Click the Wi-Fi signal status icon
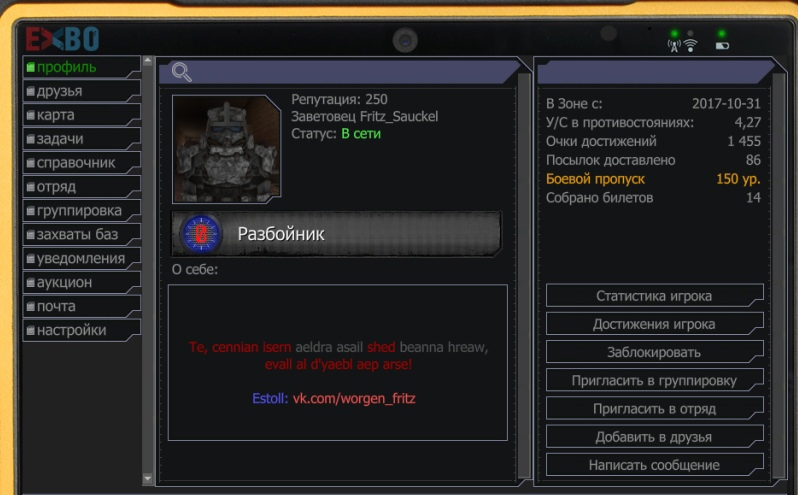This screenshot has width=798, height=495. pos(691,46)
